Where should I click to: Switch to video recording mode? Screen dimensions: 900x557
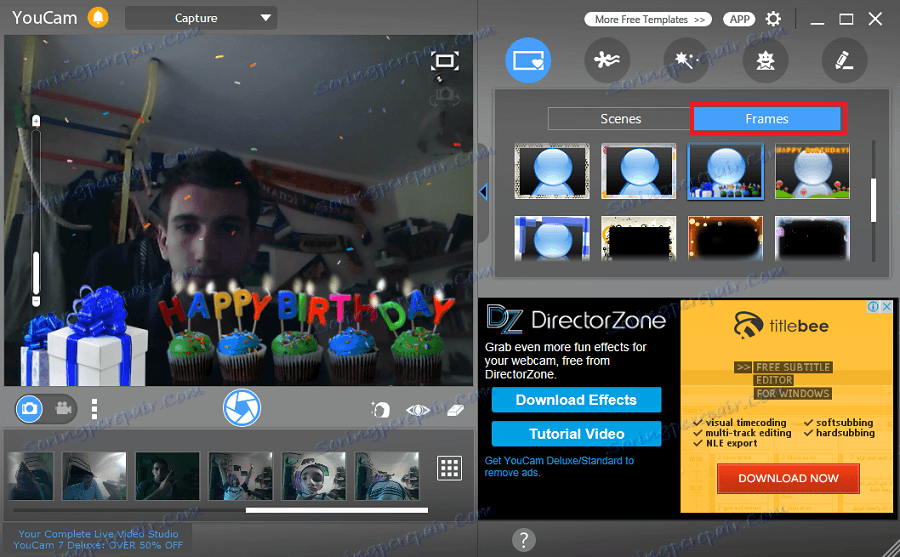point(63,409)
